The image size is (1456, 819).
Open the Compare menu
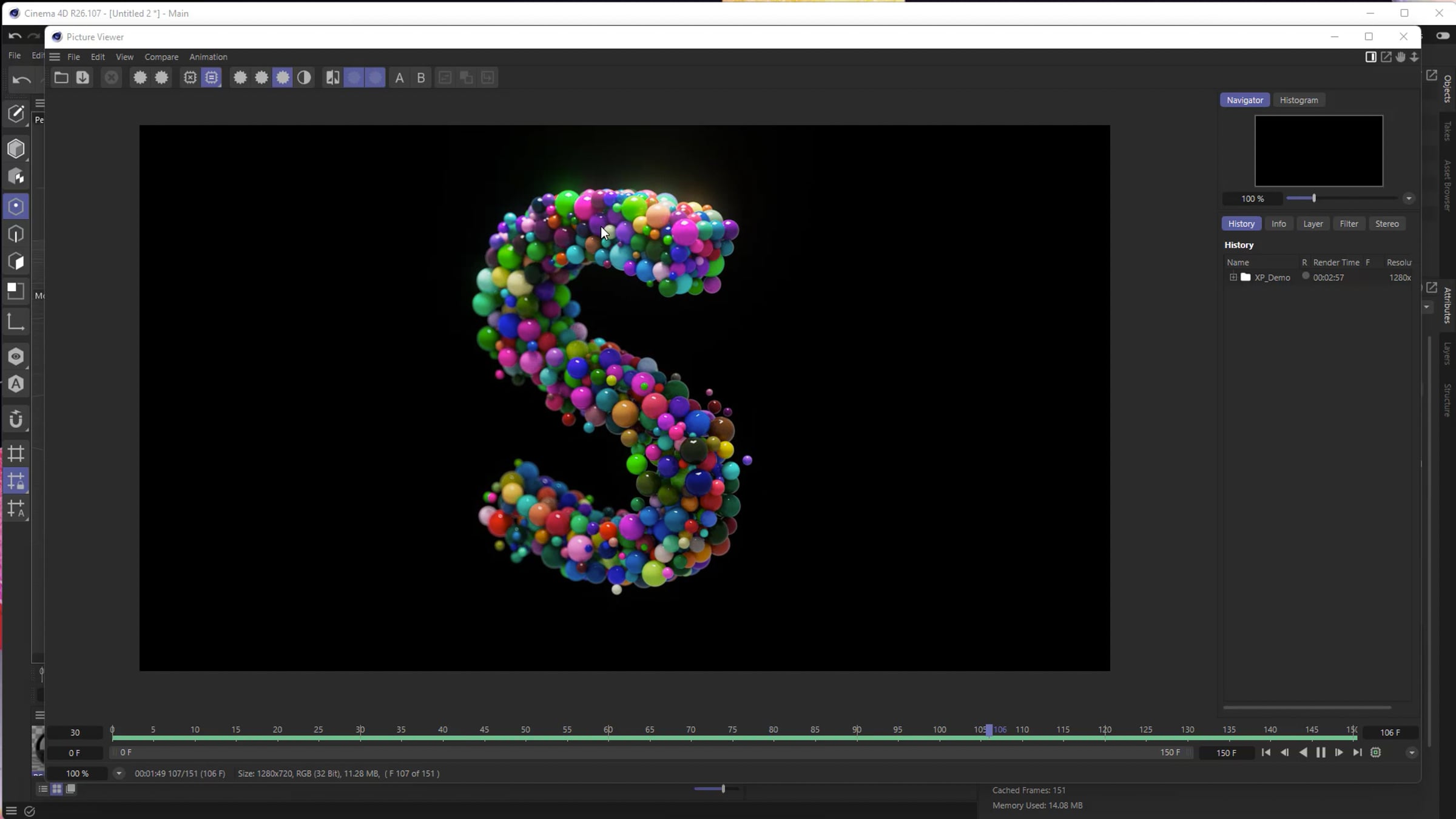[x=161, y=57]
